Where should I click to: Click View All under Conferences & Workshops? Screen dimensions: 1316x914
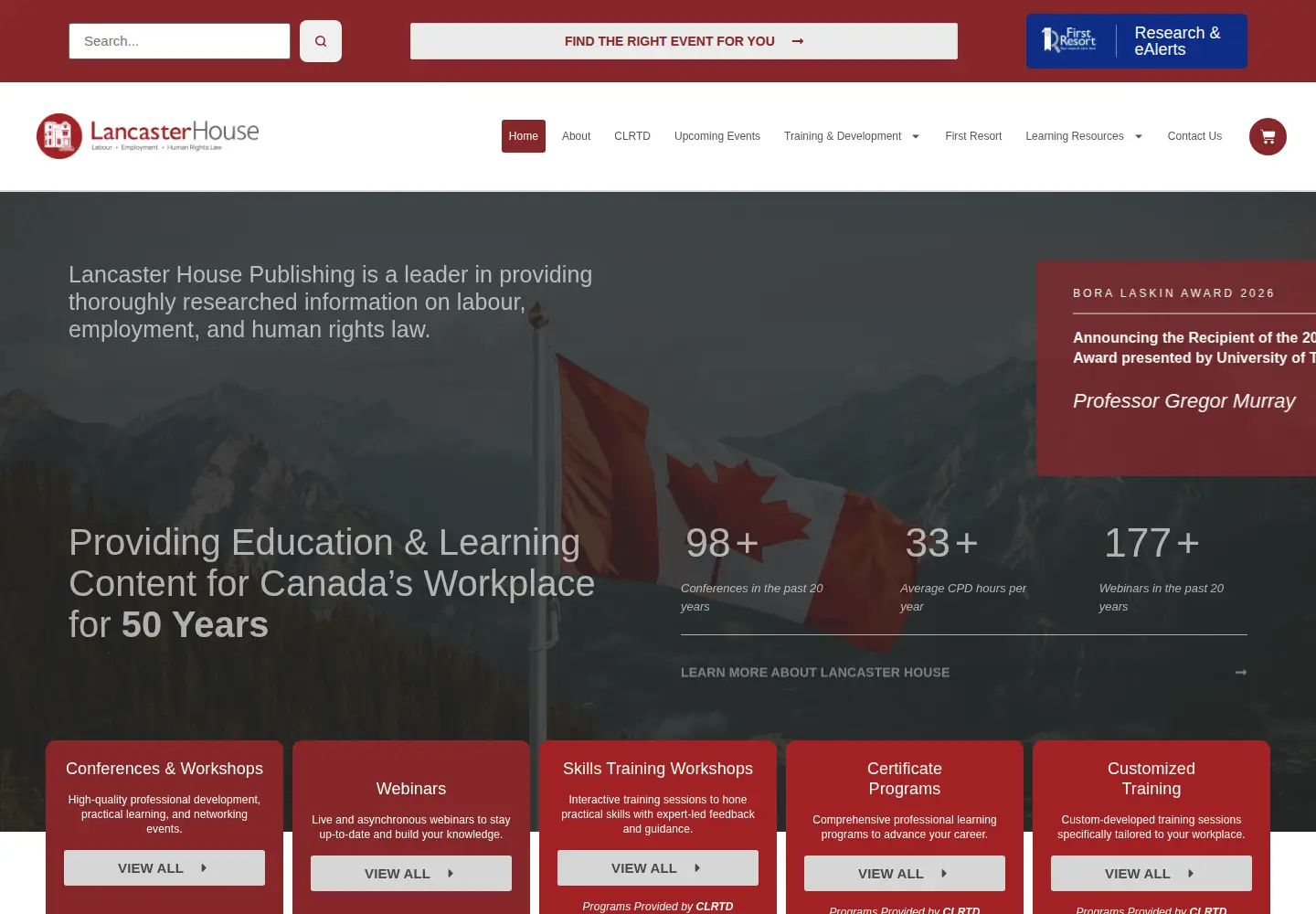coord(164,868)
